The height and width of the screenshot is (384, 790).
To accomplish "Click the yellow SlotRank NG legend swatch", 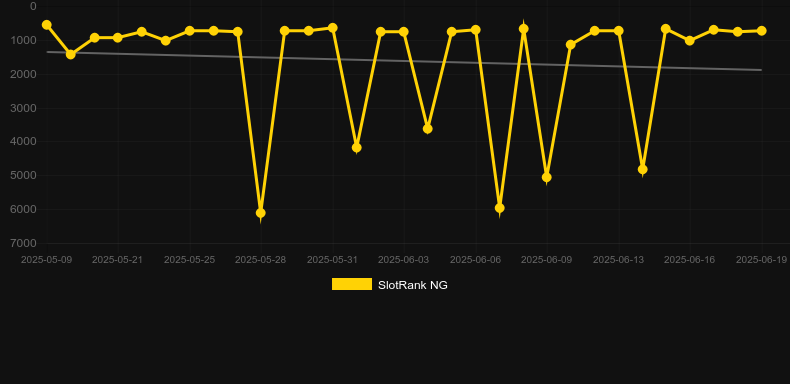I will coord(352,284).
